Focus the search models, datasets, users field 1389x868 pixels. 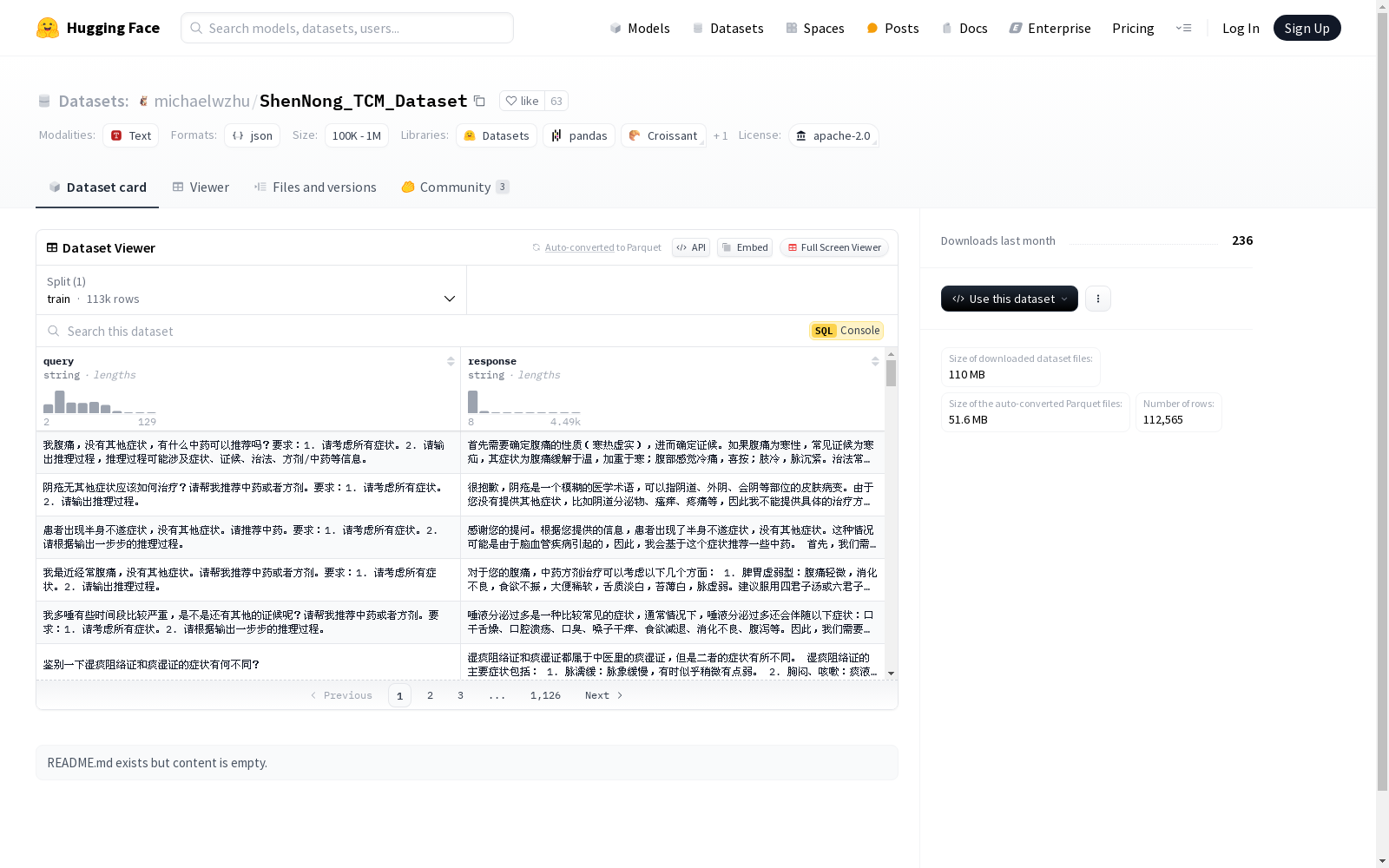tap(347, 28)
